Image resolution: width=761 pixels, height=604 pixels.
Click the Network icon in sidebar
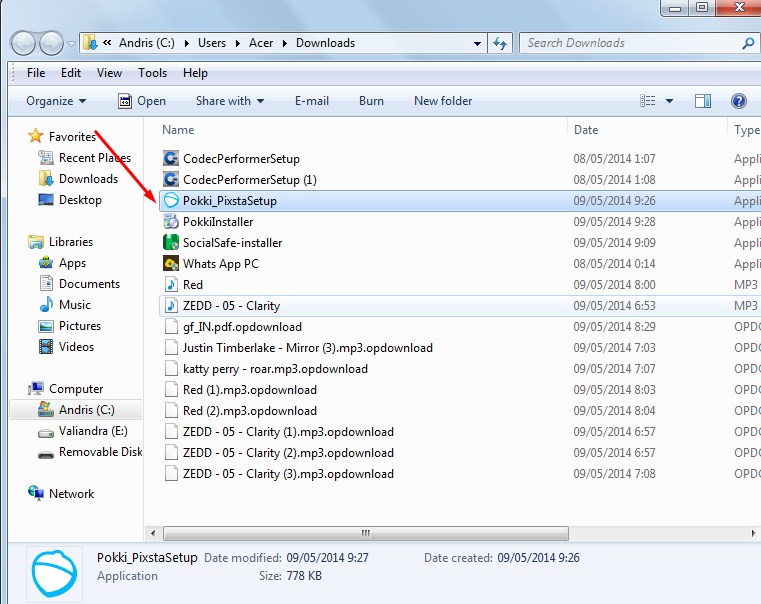click(35, 493)
